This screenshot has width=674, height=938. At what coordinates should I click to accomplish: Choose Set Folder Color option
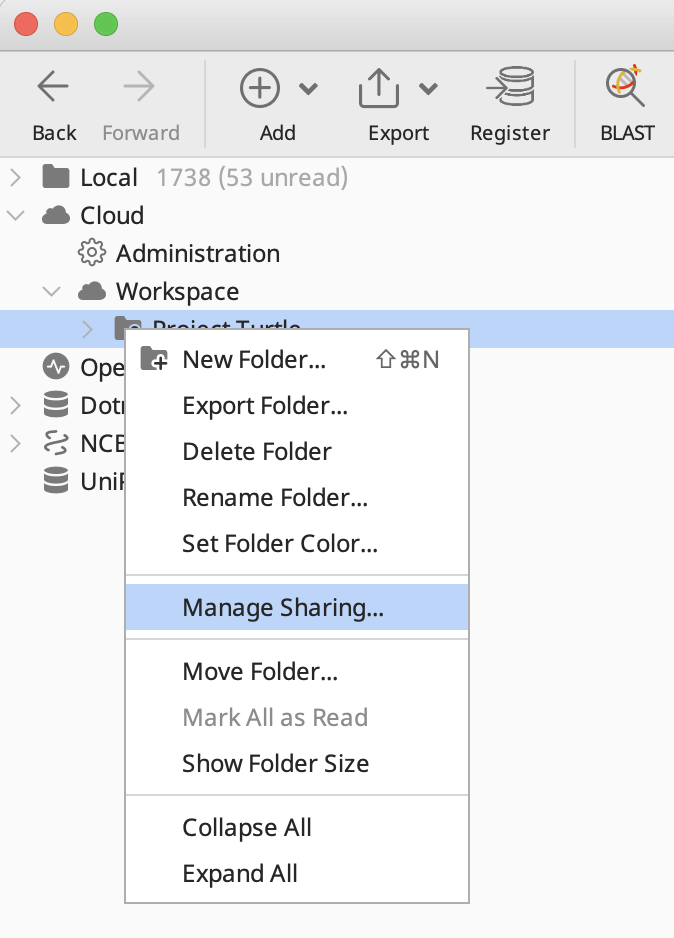click(x=280, y=545)
